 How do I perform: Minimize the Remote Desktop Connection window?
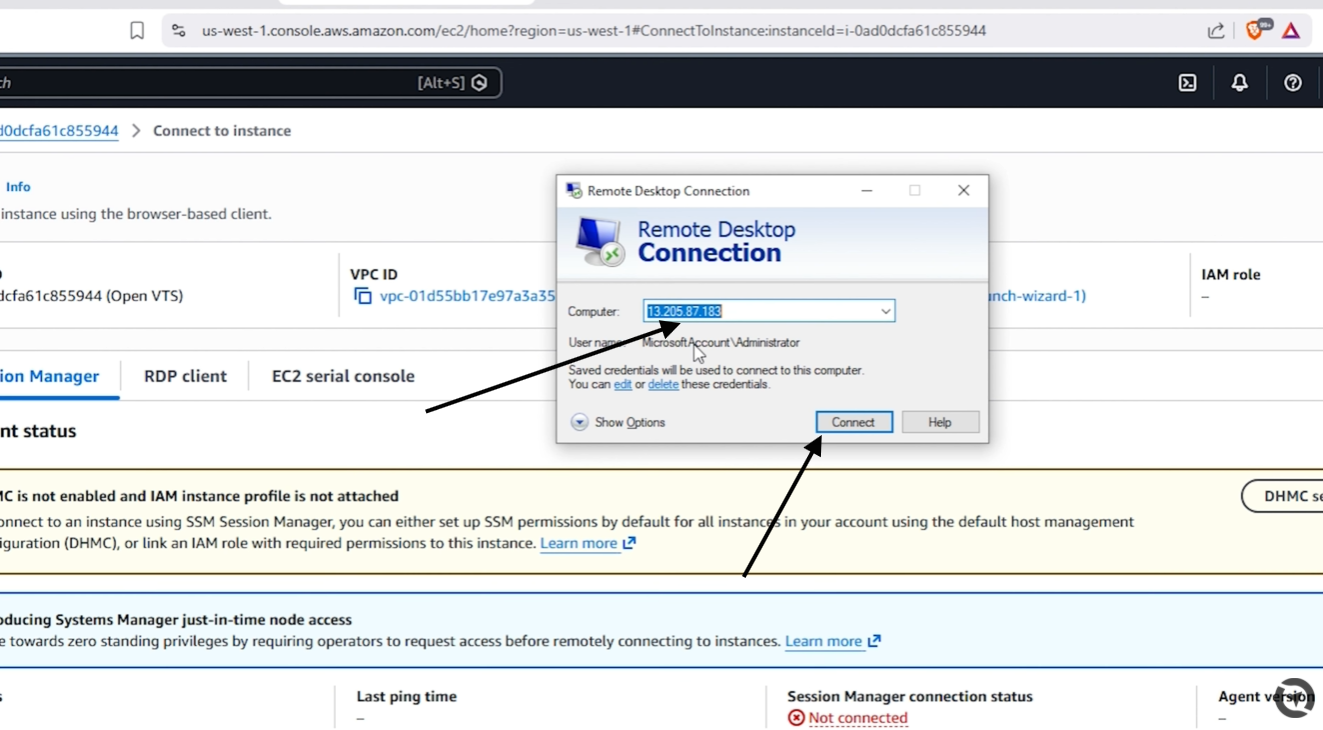coord(867,190)
